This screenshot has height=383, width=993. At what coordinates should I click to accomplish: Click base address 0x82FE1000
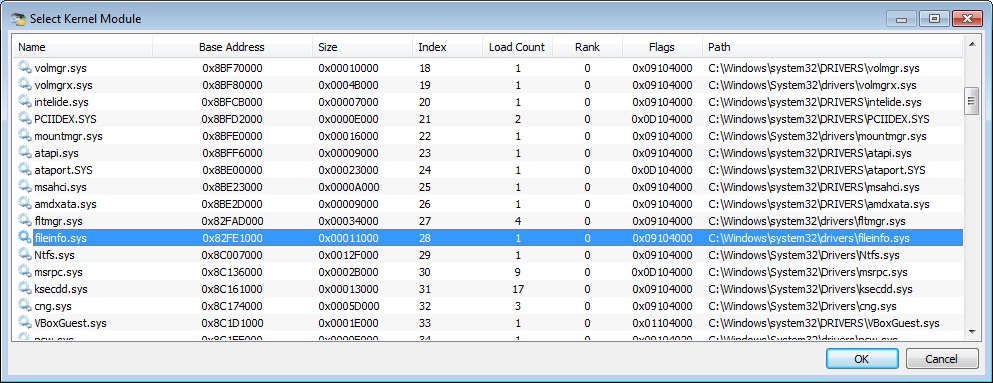click(x=232, y=238)
